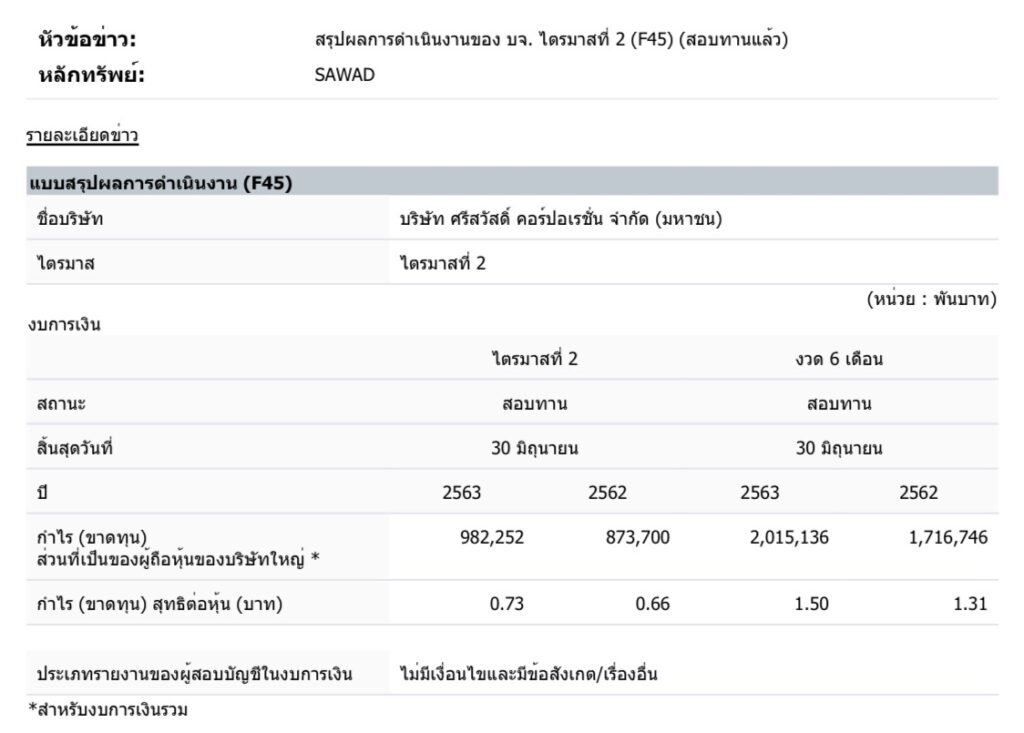Screen dimensions: 1024x733
Task: Click the งวด 6 เดือน column header
Action: pos(838,359)
